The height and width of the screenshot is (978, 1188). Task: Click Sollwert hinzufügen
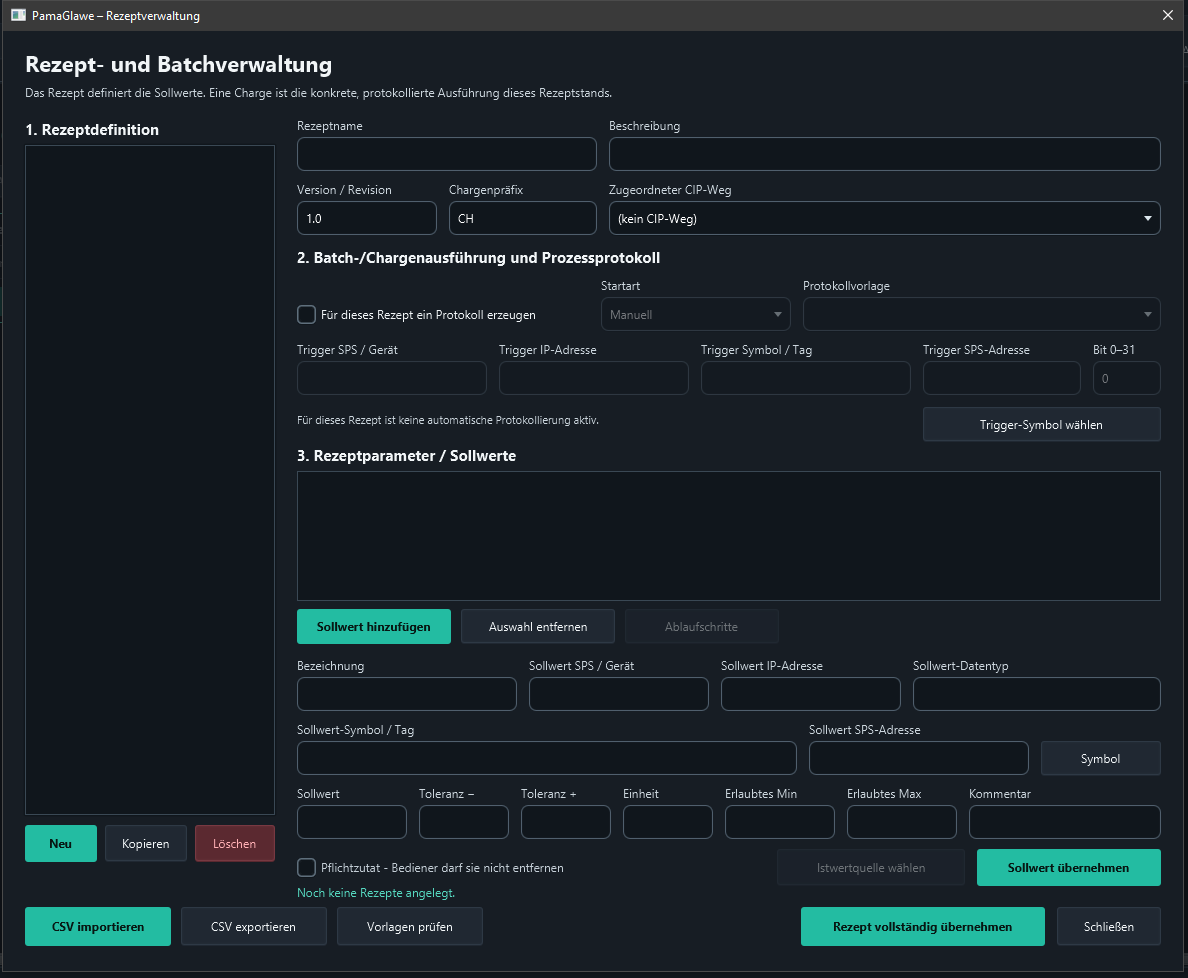pyautogui.click(x=374, y=626)
